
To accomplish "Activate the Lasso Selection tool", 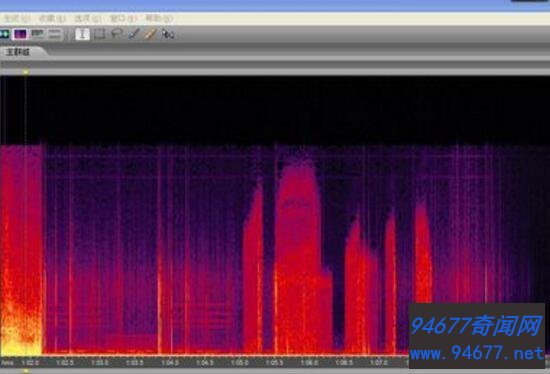I will coord(116,34).
